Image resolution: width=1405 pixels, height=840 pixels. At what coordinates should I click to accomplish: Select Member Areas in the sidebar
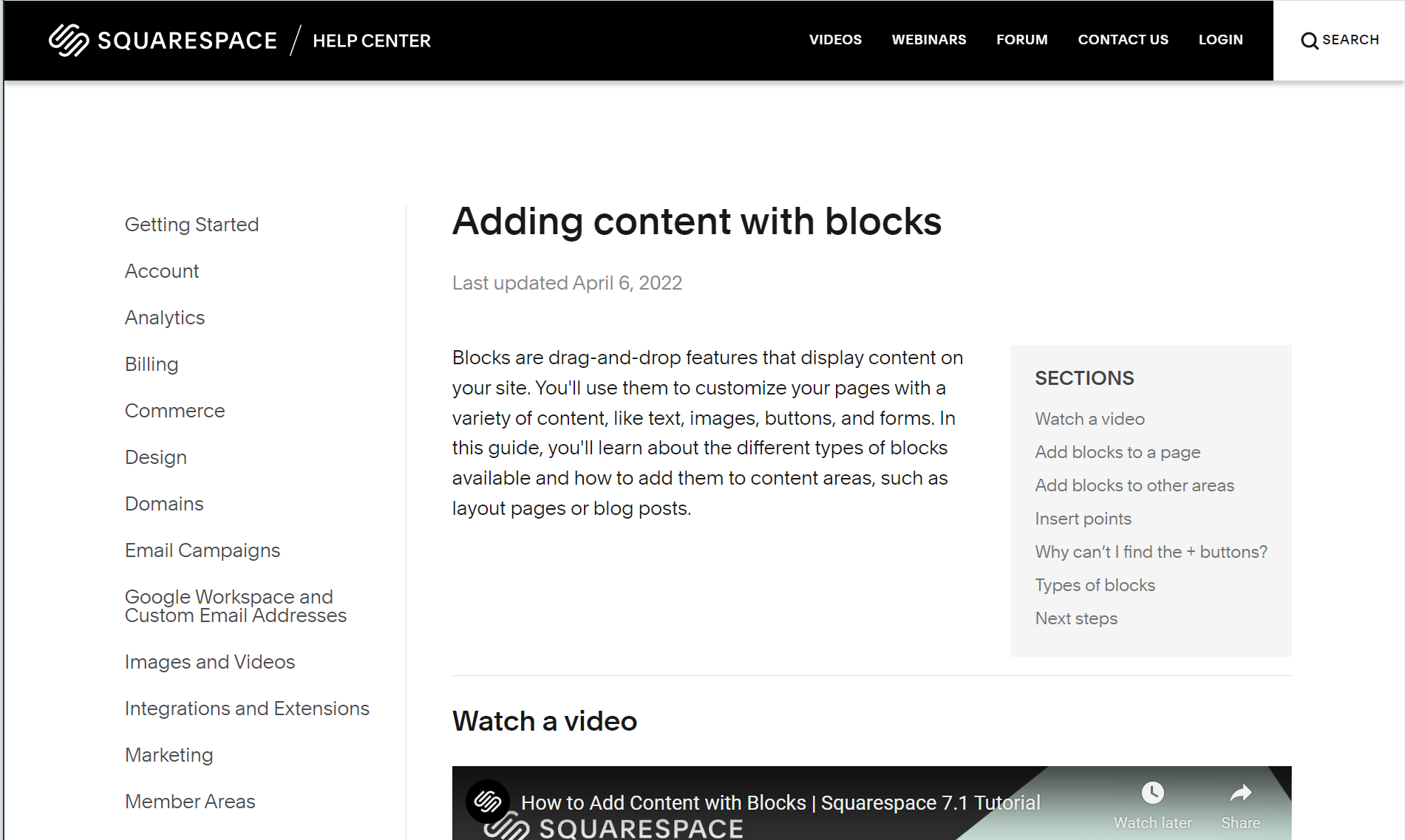(190, 801)
